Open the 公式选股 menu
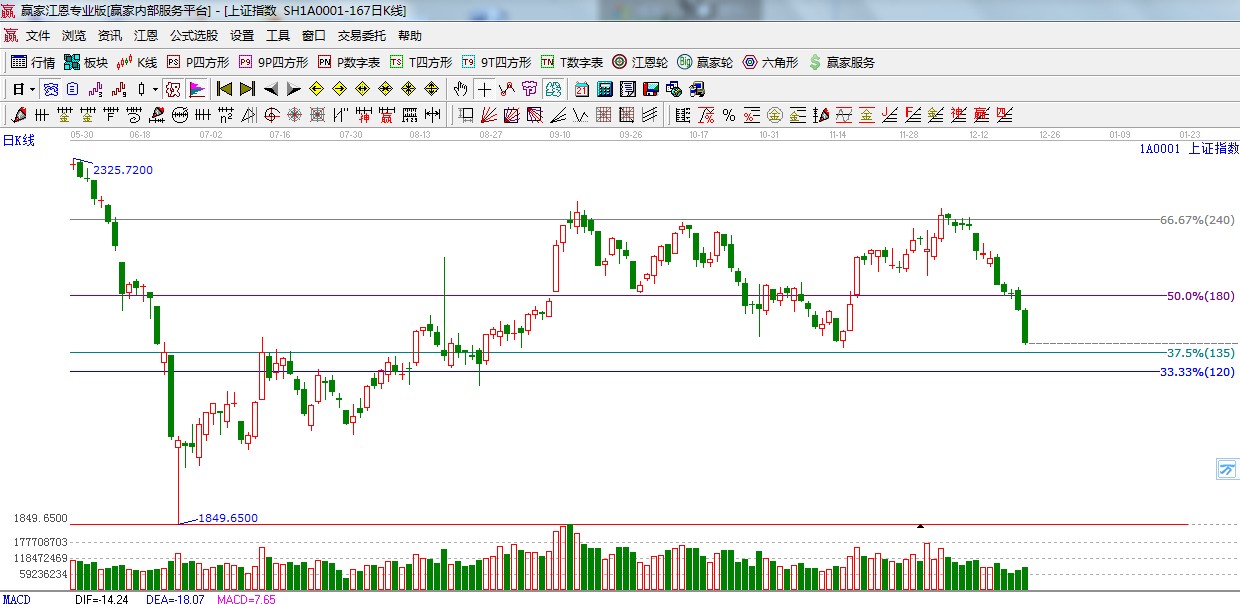The image size is (1240, 604). (x=193, y=35)
